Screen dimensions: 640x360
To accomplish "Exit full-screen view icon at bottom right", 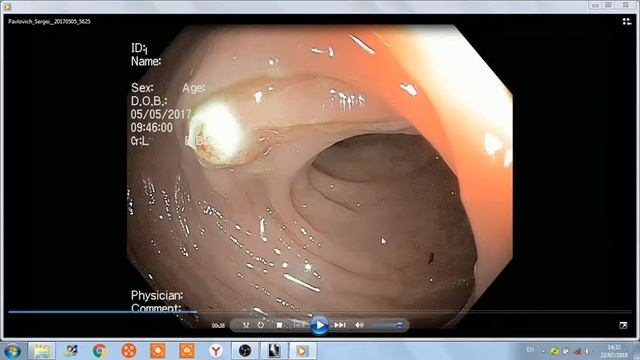I will click(x=623, y=325).
